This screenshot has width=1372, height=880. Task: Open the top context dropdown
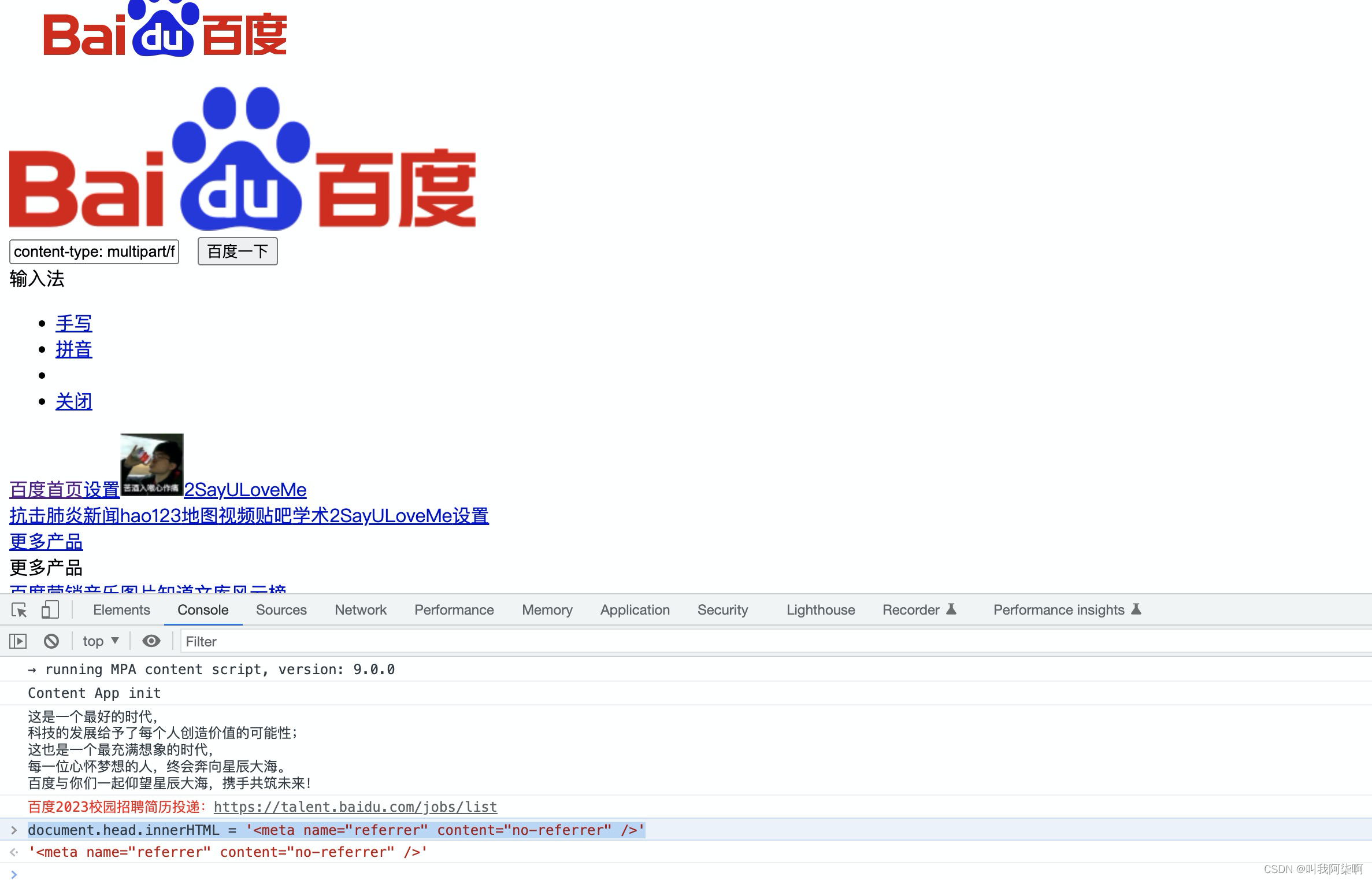(x=101, y=641)
